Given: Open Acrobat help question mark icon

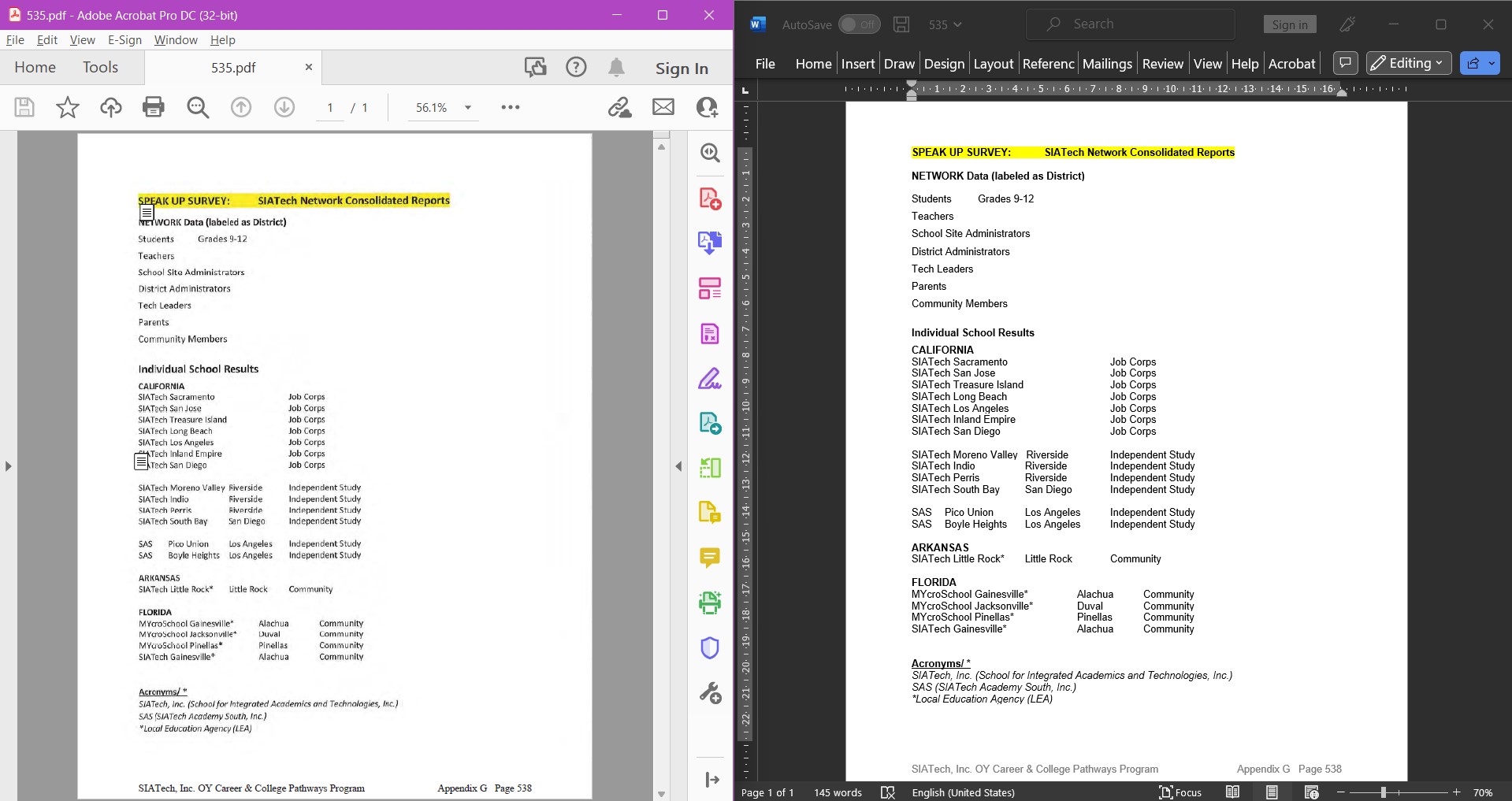Looking at the screenshot, I should point(576,68).
